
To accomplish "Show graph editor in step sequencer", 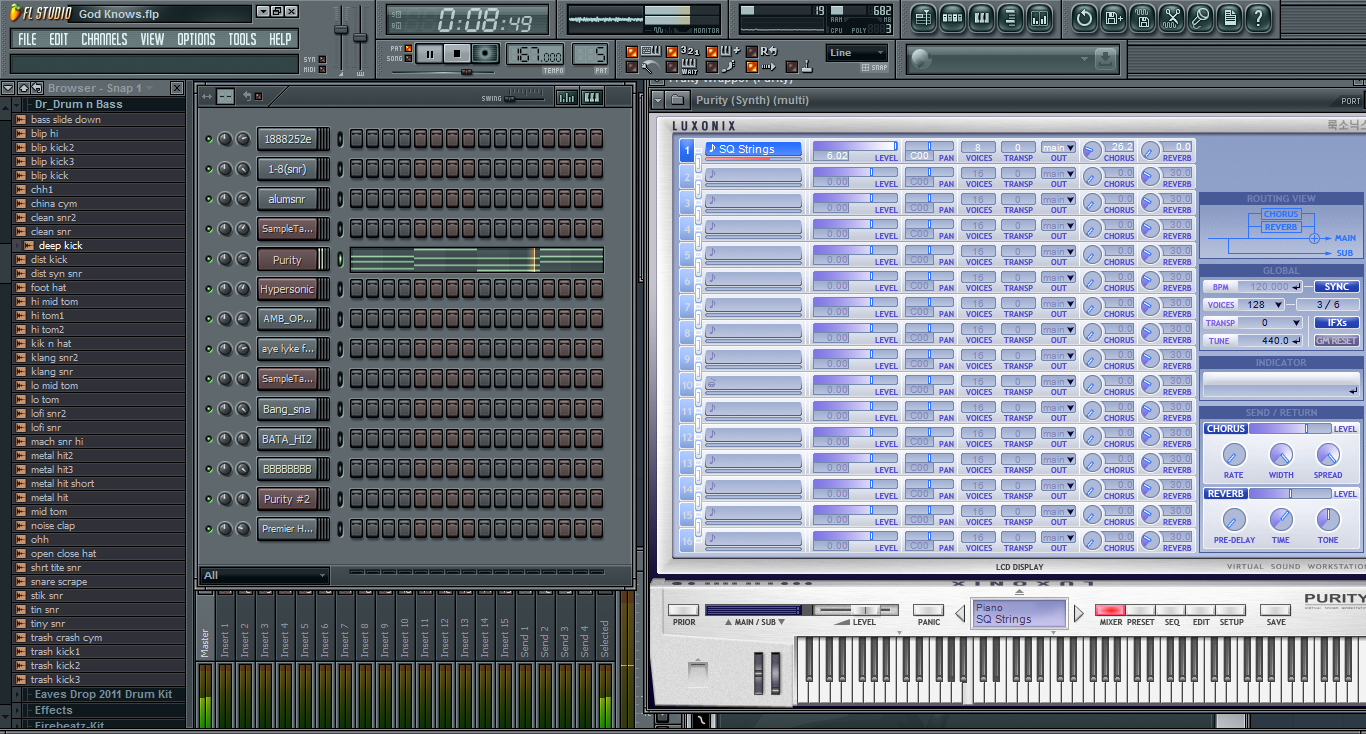I will [567, 97].
